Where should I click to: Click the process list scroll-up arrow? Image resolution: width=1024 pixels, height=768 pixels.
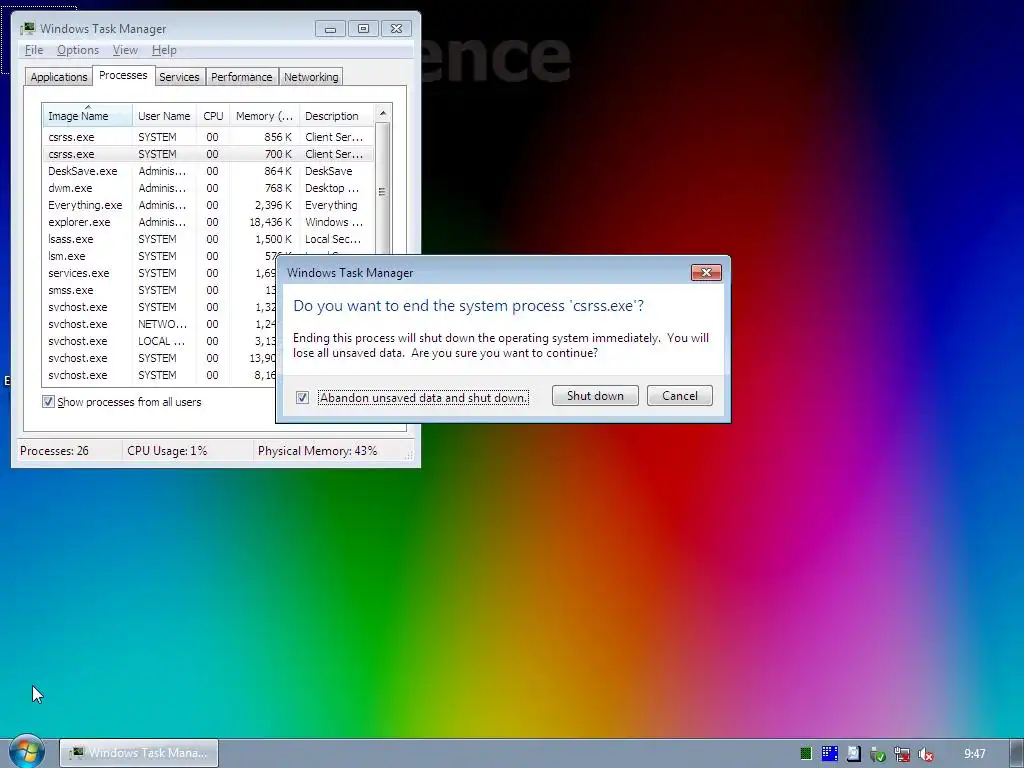tap(383, 113)
